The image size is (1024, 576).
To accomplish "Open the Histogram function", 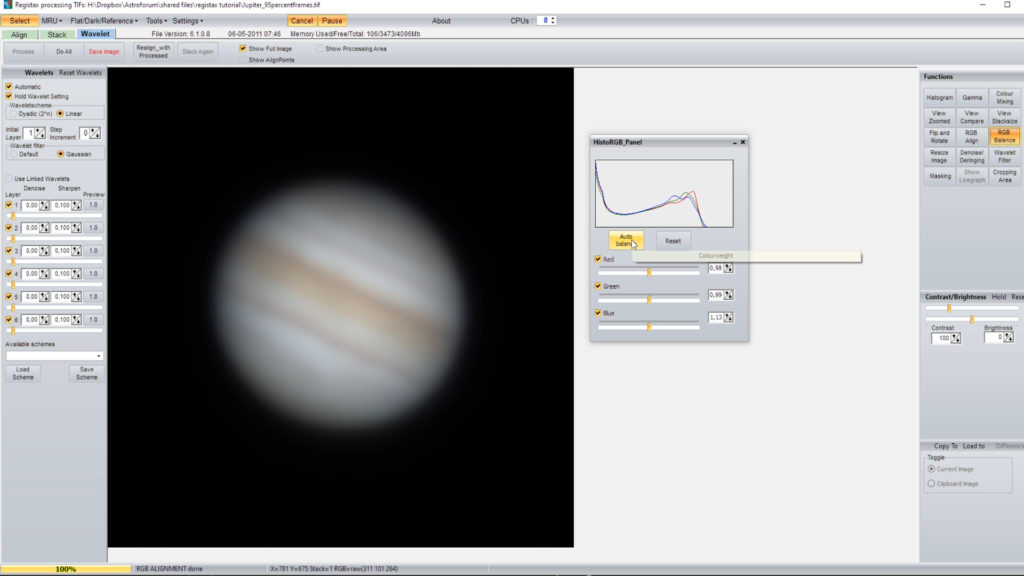I will (x=939, y=97).
